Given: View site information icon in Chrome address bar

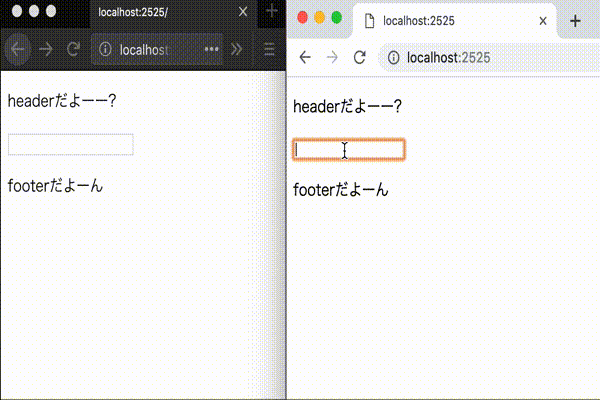Looking at the screenshot, I should pos(393,58).
